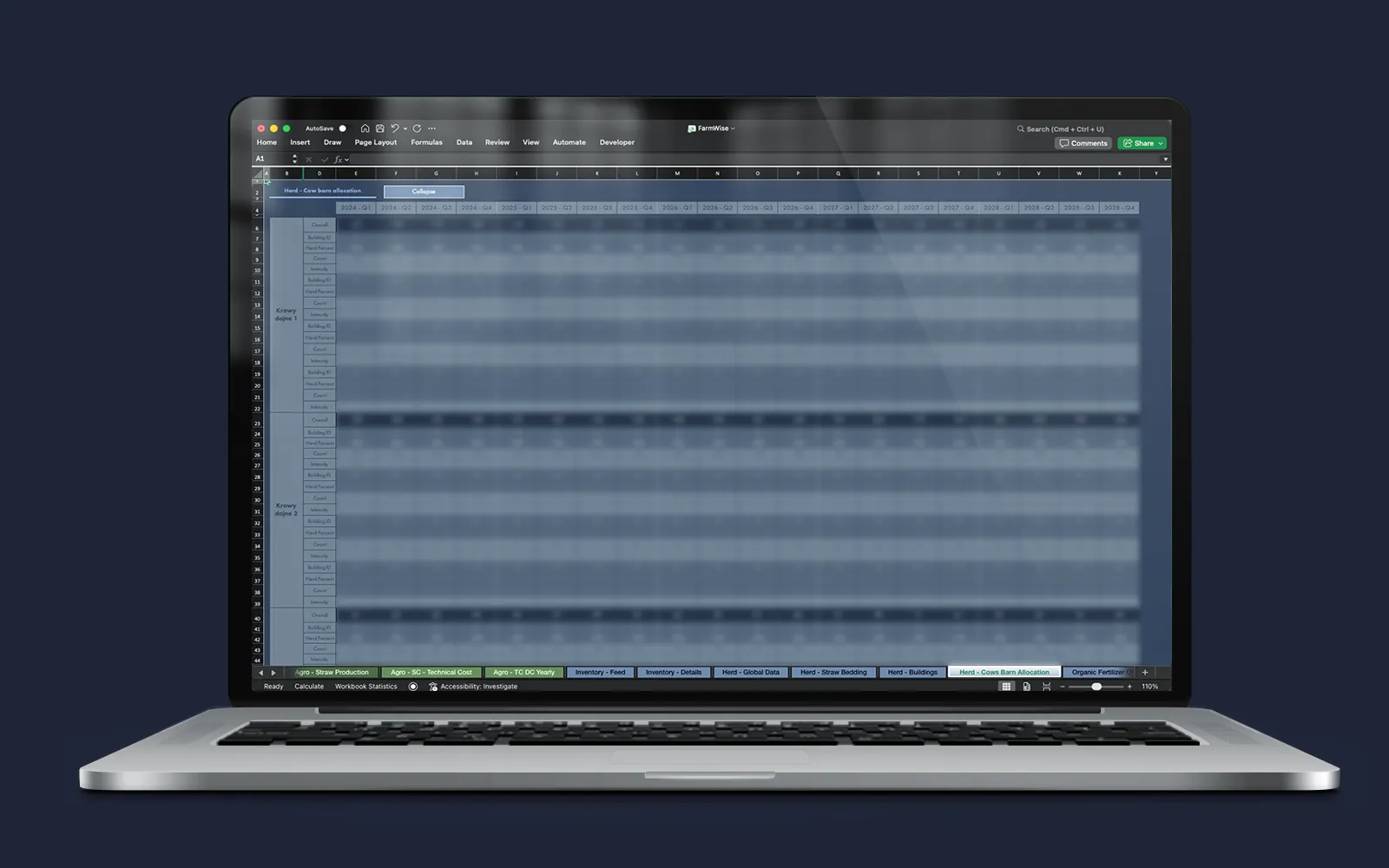
Task: Select column header E
Action: pyautogui.click(x=356, y=174)
